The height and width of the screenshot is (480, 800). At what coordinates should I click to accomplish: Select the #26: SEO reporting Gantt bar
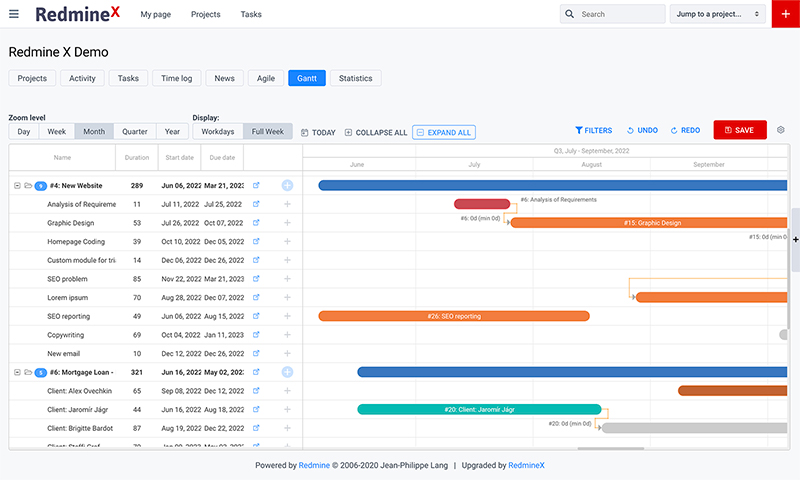454,316
